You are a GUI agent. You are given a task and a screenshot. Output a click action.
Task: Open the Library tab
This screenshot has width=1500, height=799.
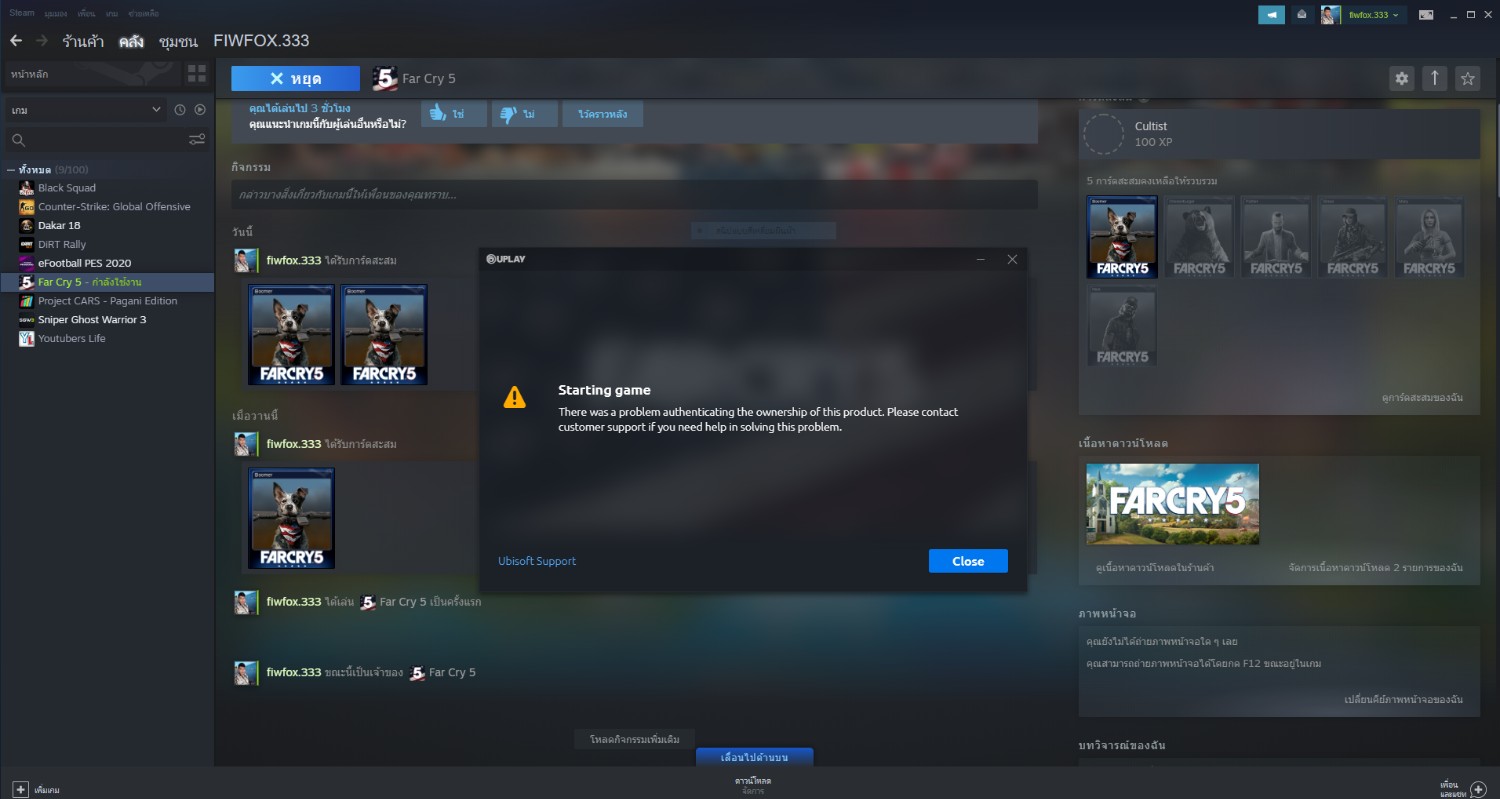[132, 41]
